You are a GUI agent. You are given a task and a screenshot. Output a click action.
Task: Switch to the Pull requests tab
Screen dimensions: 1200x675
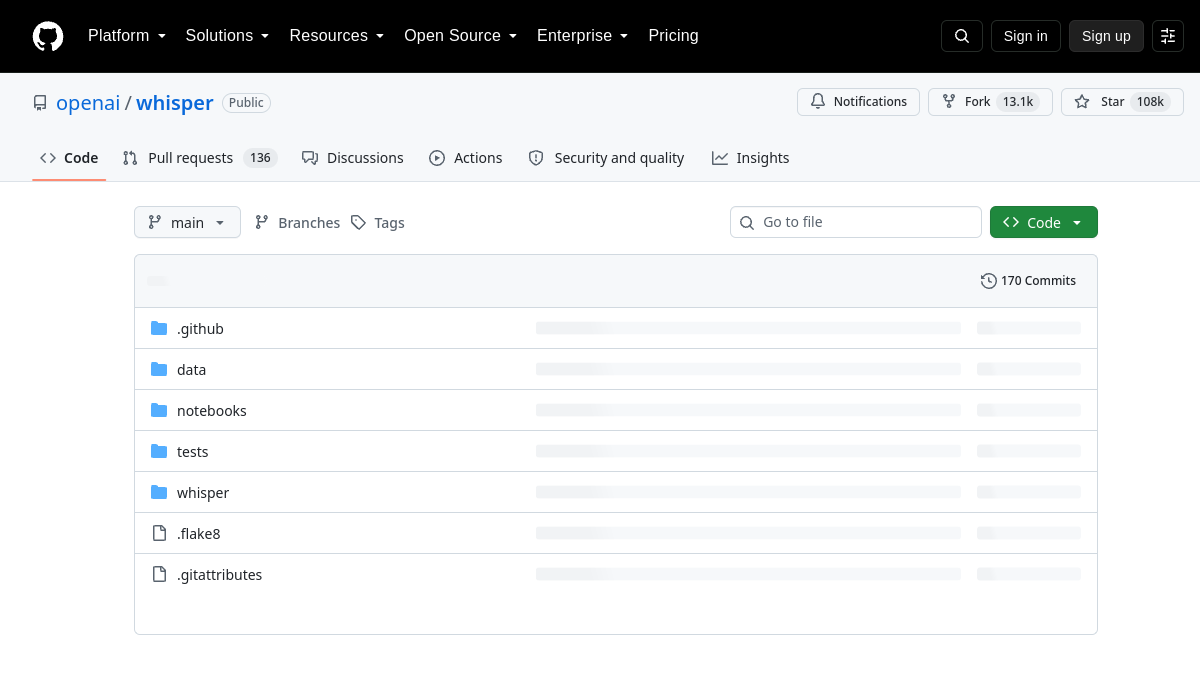click(199, 158)
